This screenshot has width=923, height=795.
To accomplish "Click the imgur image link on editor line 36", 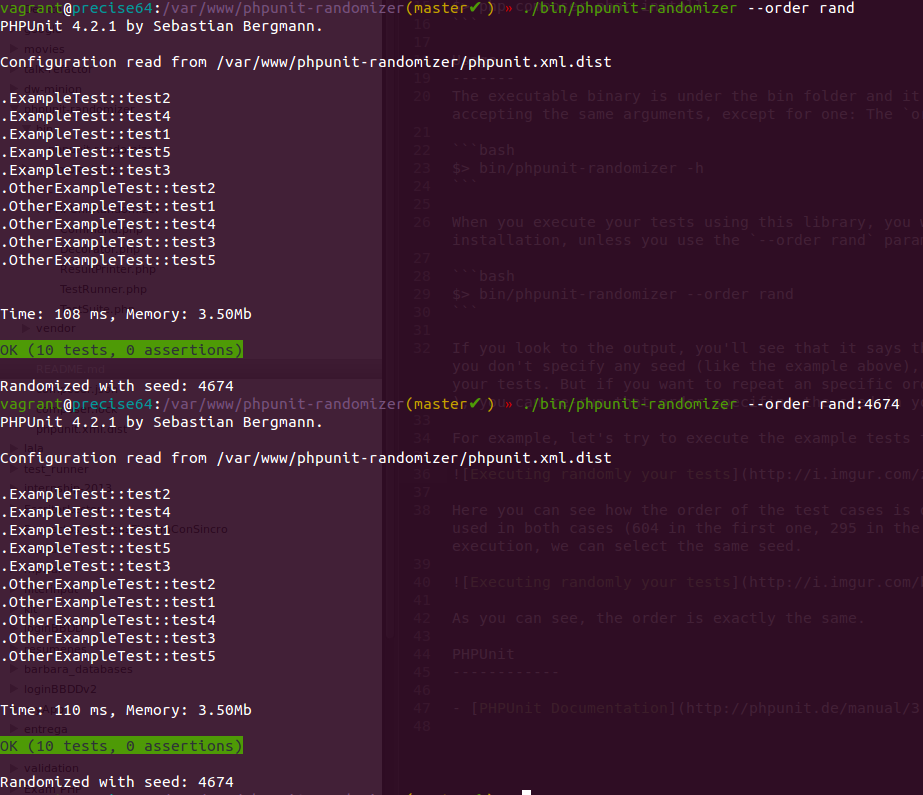I will click(x=686, y=474).
